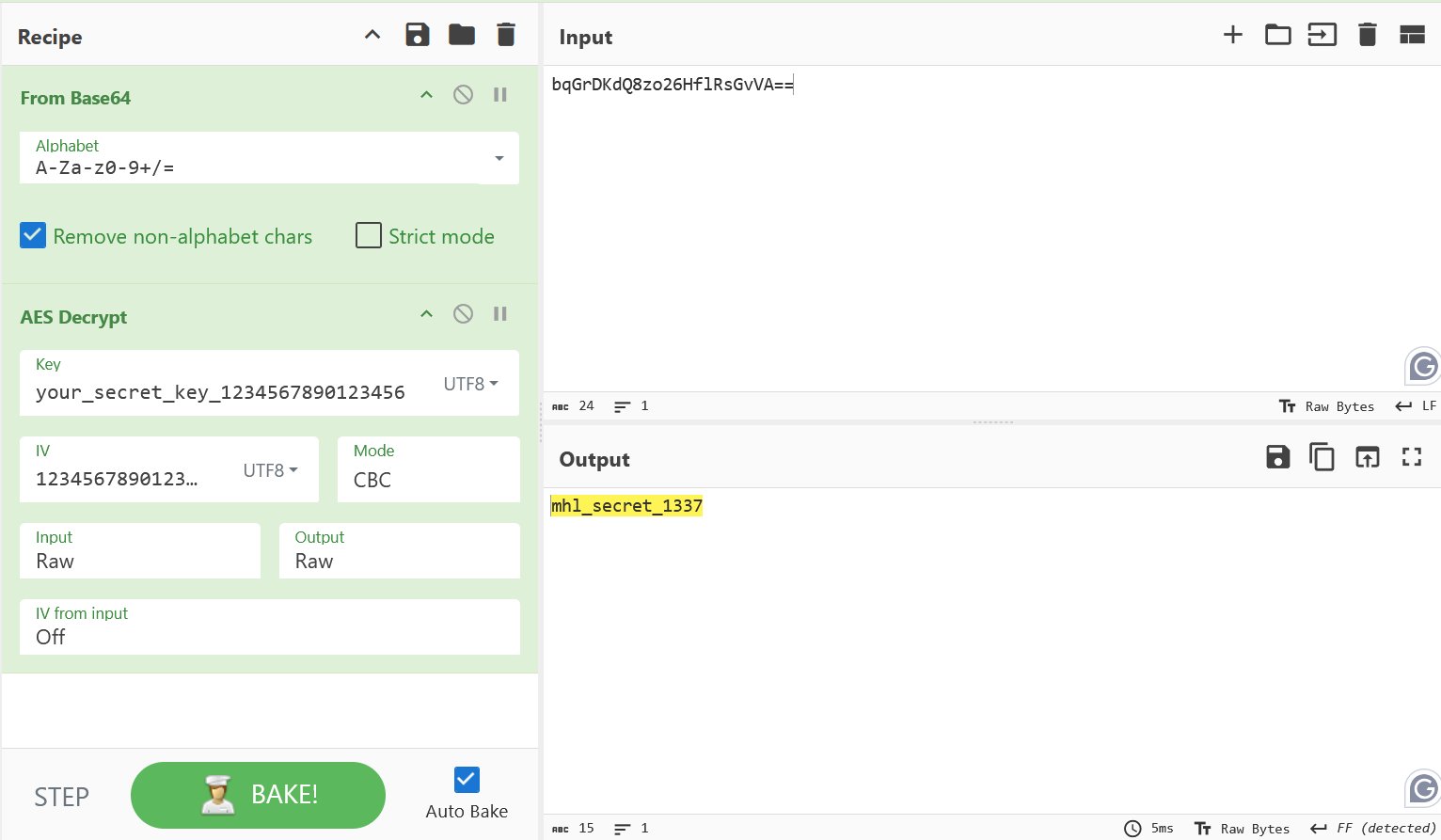Image resolution: width=1441 pixels, height=840 pixels.
Task: Open folder as input icon
Action: tap(1277, 35)
